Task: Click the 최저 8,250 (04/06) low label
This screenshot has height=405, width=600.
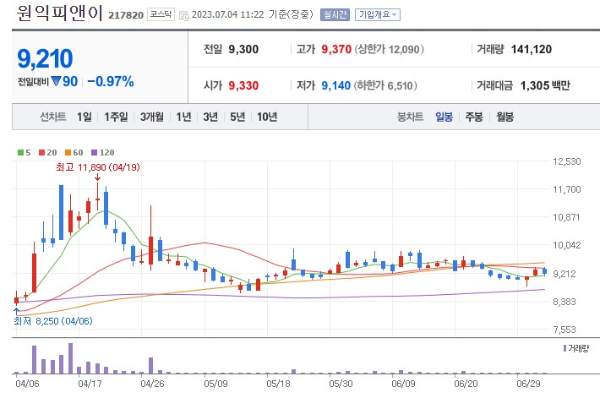Action: 53,321
